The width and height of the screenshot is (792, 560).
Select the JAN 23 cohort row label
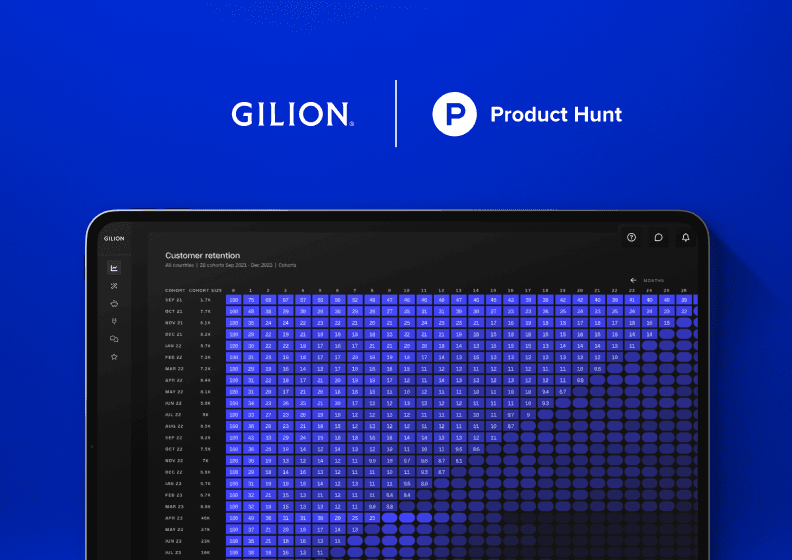click(x=173, y=484)
